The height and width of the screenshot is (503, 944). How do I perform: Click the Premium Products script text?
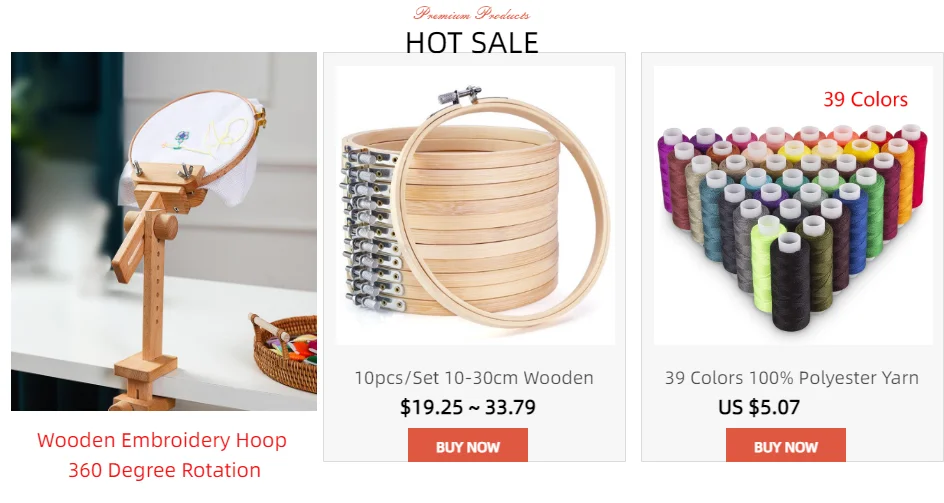tap(472, 13)
